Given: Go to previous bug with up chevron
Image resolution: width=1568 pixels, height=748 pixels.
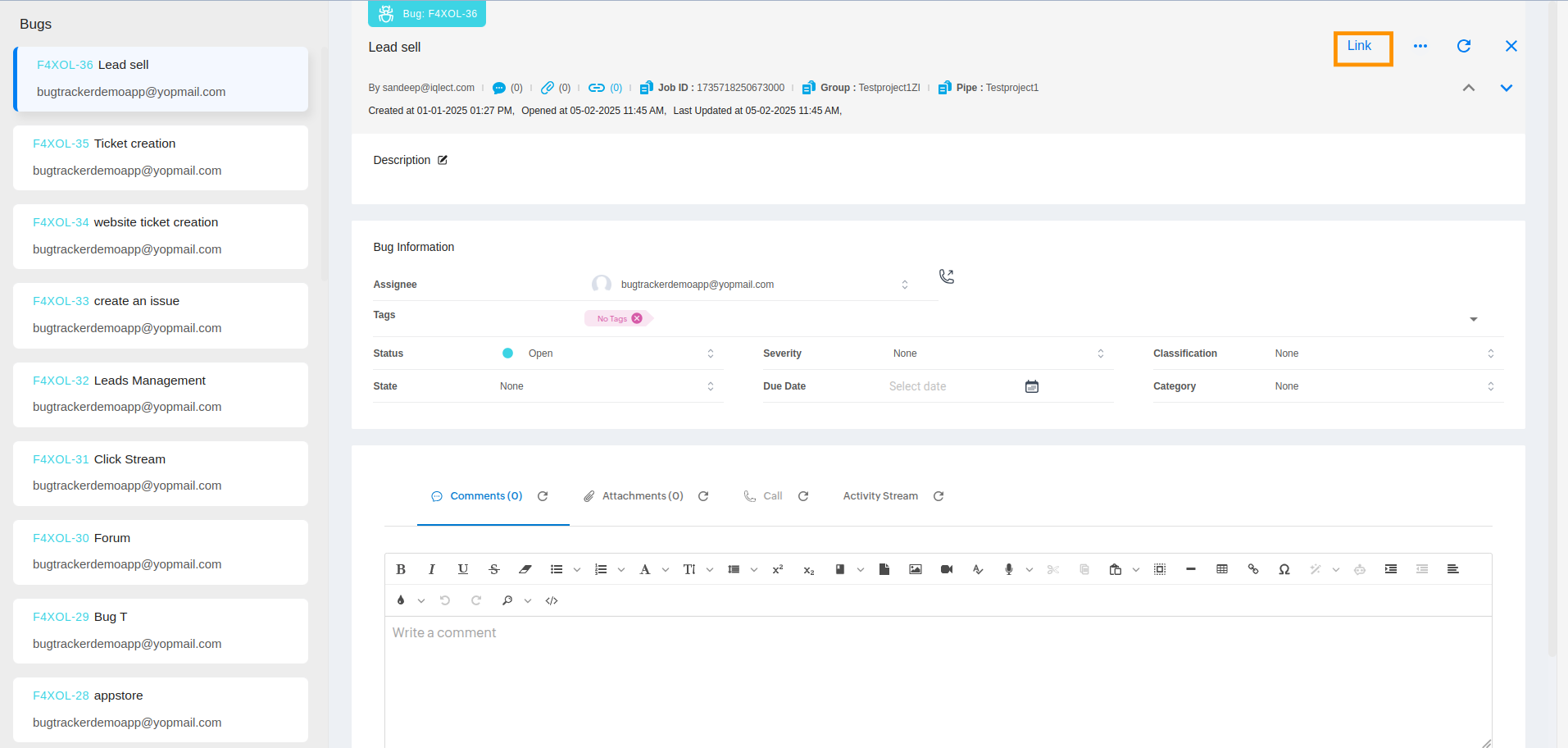Looking at the screenshot, I should (x=1469, y=88).
